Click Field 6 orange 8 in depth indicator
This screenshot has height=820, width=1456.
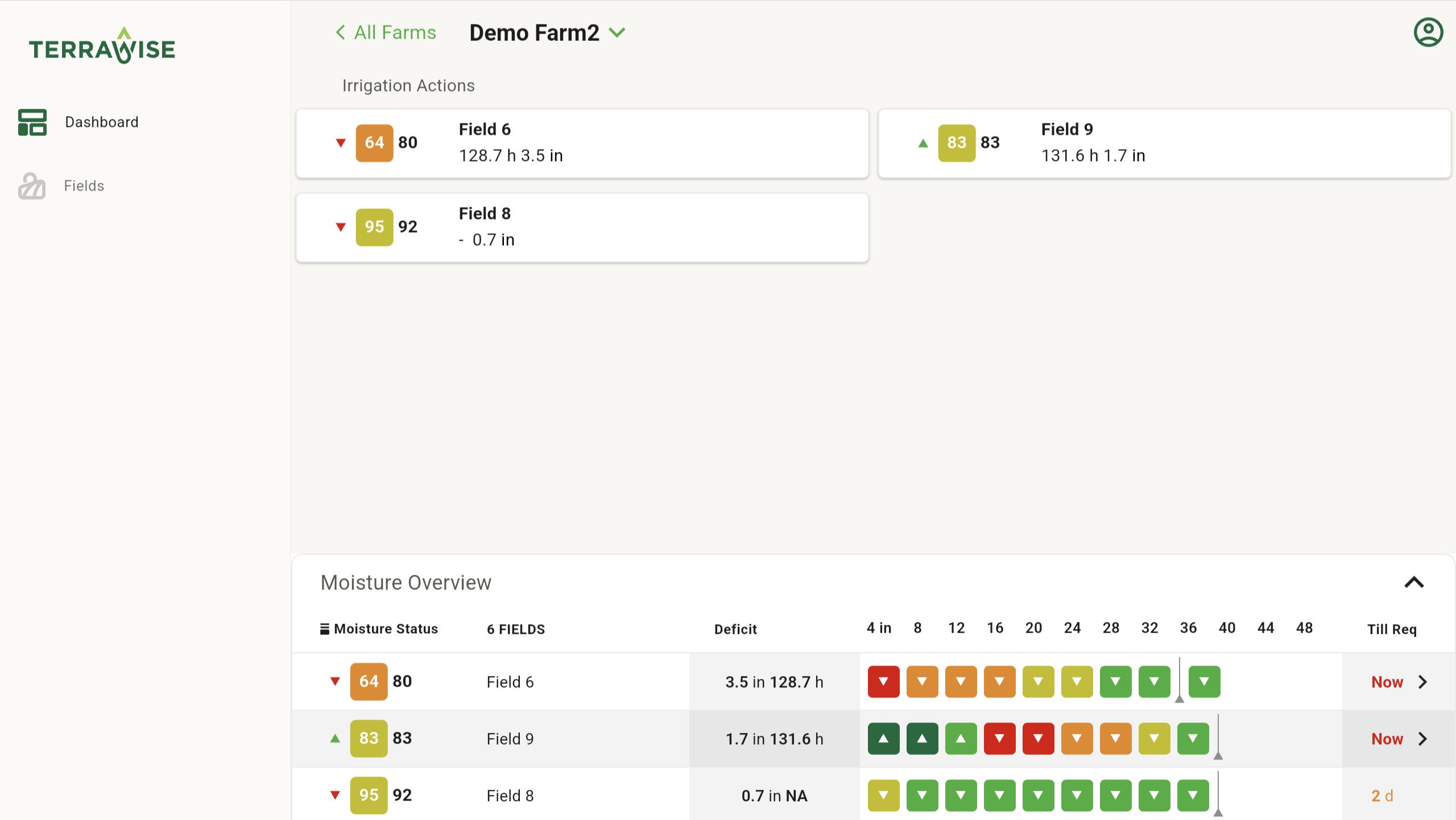coord(923,682)
